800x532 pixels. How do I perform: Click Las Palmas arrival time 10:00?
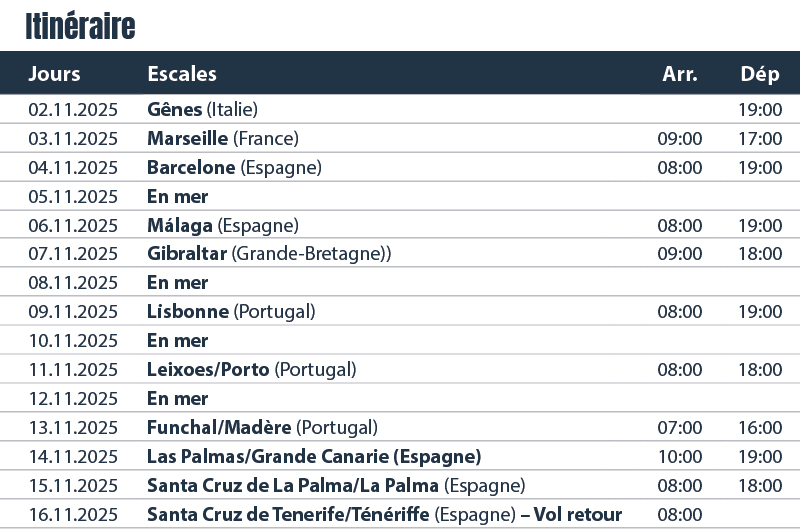[680, 457]
